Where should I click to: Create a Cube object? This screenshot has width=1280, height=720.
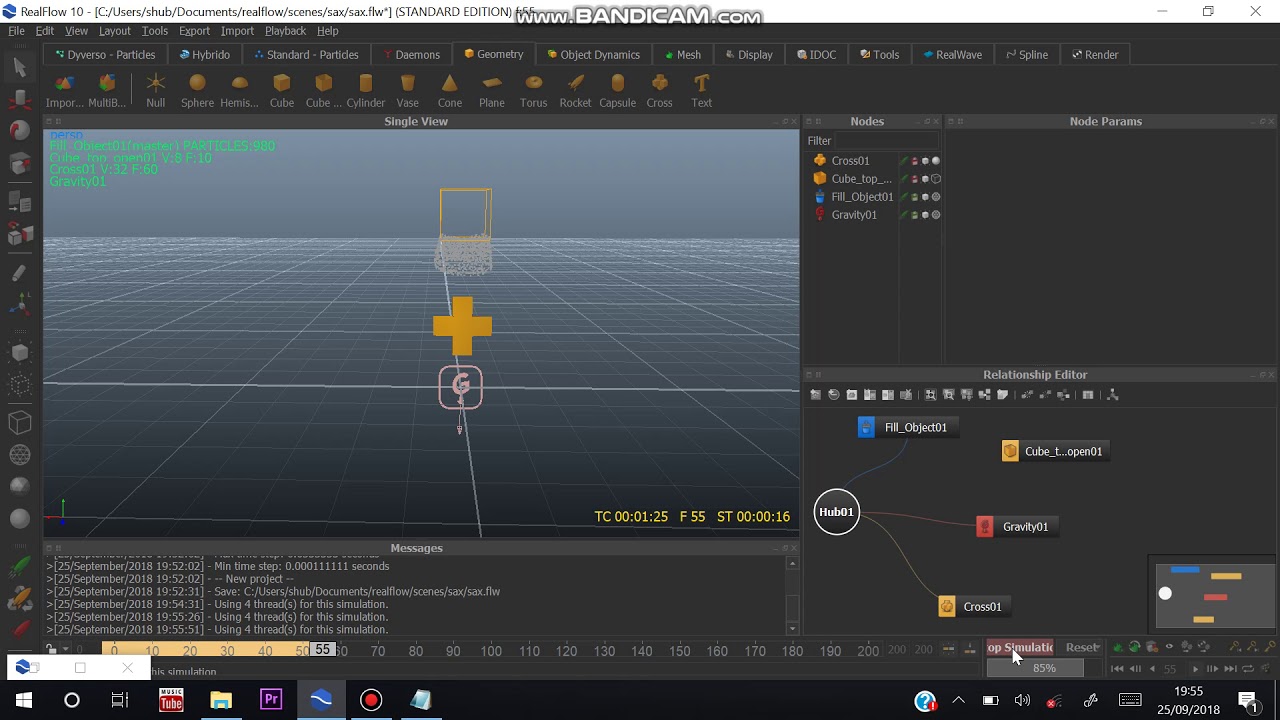pyautogui.click(x=282, y=90)
